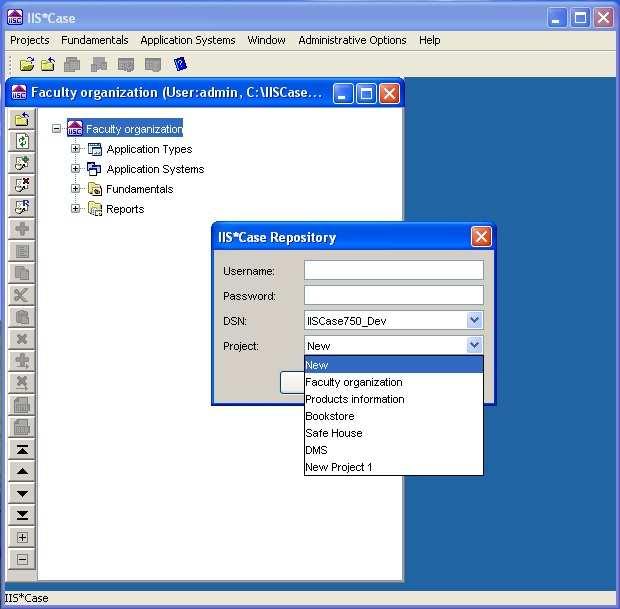Viewport: 620px width, 609px height.
Task: Choose New Project 1 in Project list
Action: coord(394,467)
